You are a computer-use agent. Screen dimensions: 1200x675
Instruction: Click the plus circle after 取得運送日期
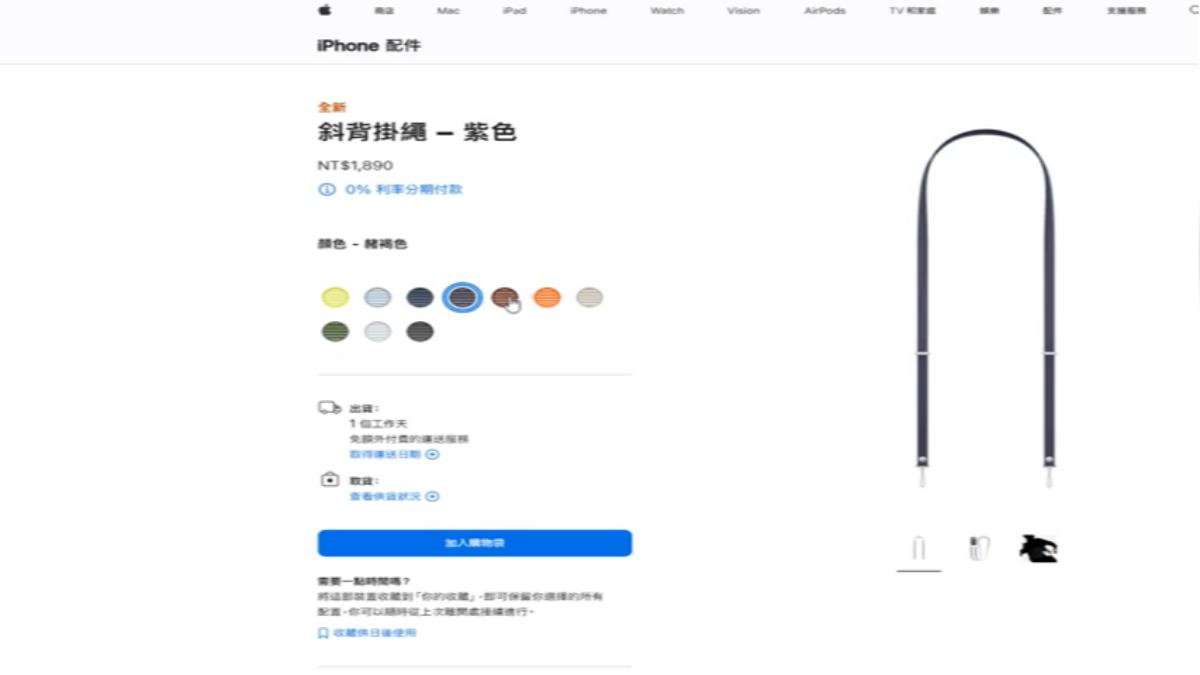tap(433, 454)
